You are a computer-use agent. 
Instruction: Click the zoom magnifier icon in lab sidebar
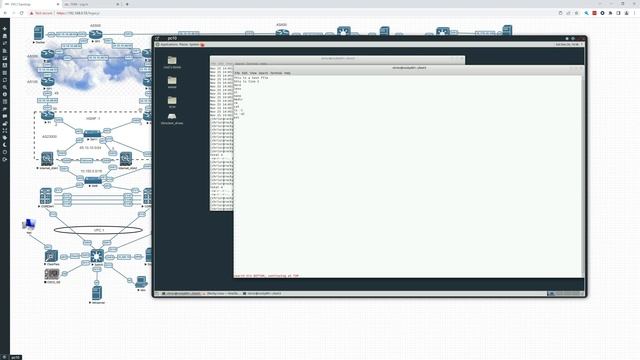click(4, 87)
